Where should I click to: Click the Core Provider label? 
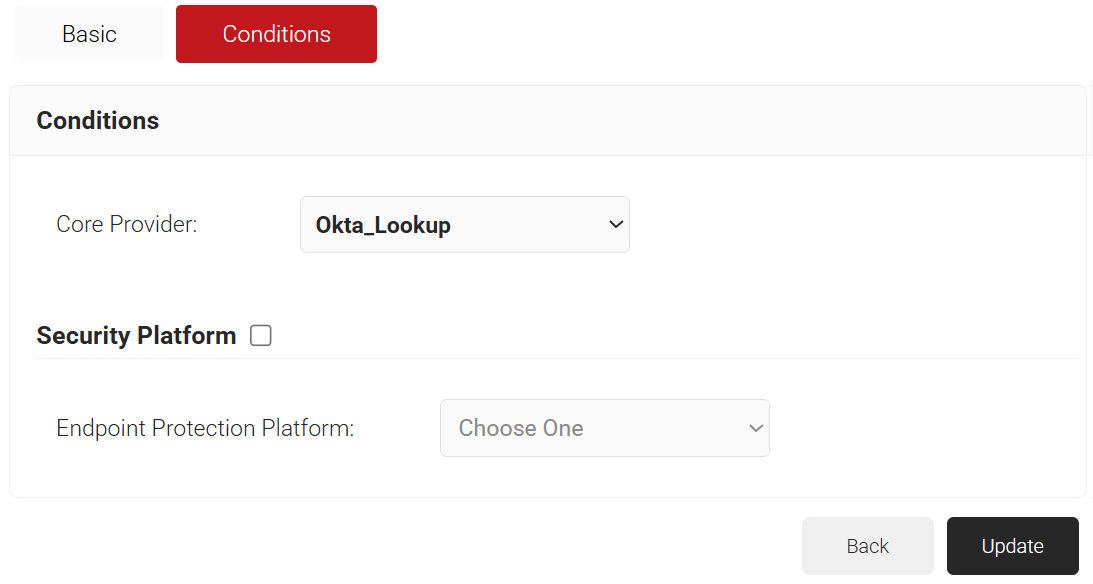[127, 225]
